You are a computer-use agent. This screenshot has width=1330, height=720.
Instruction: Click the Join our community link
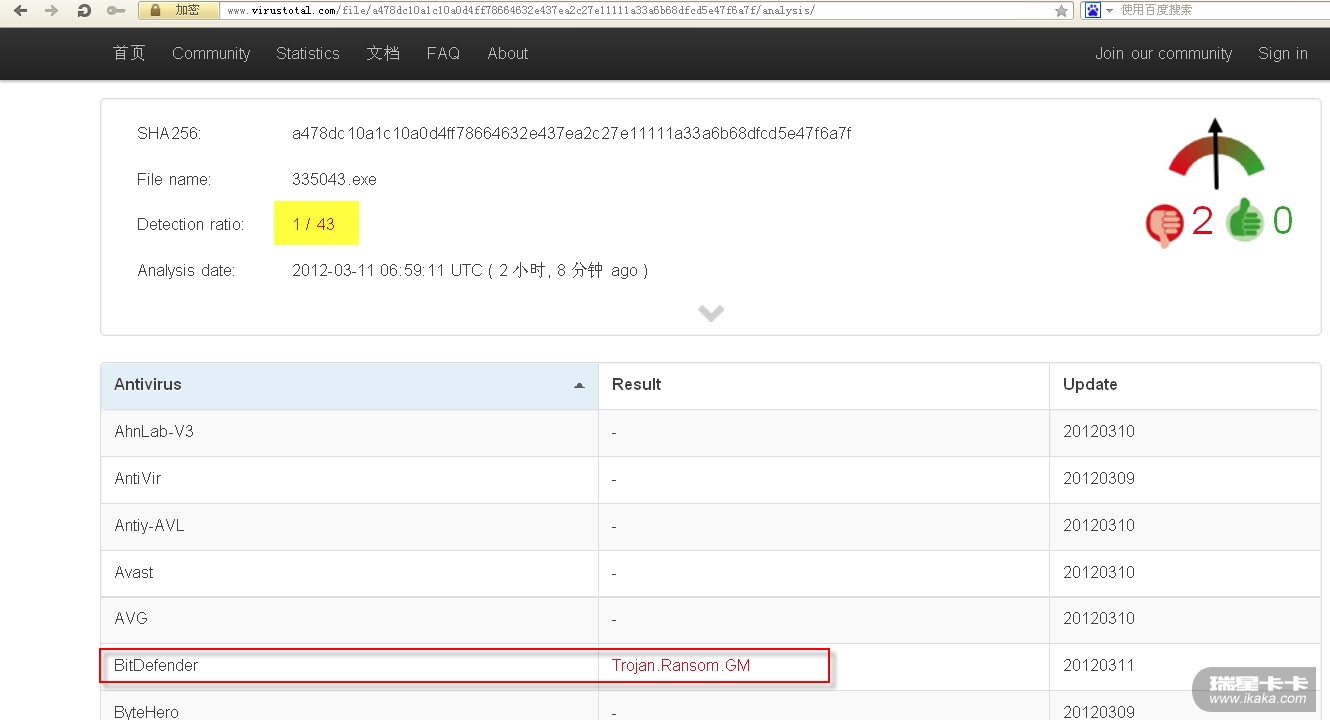1163,53
